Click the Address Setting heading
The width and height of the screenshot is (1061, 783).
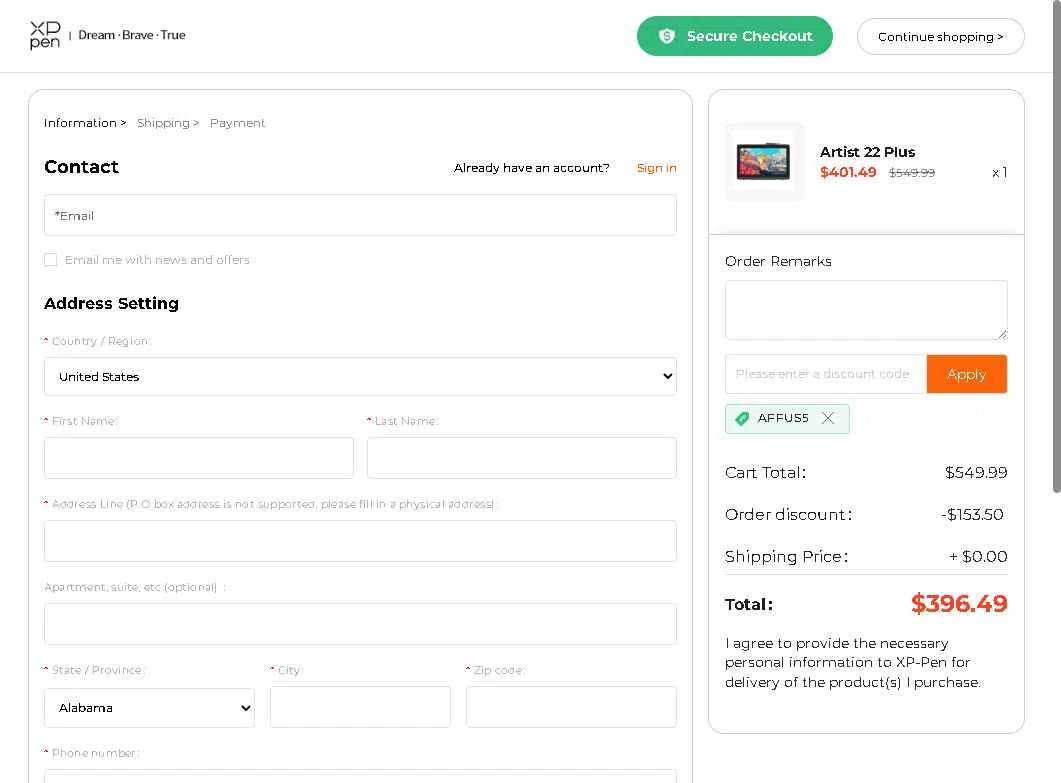click(112, 303)
